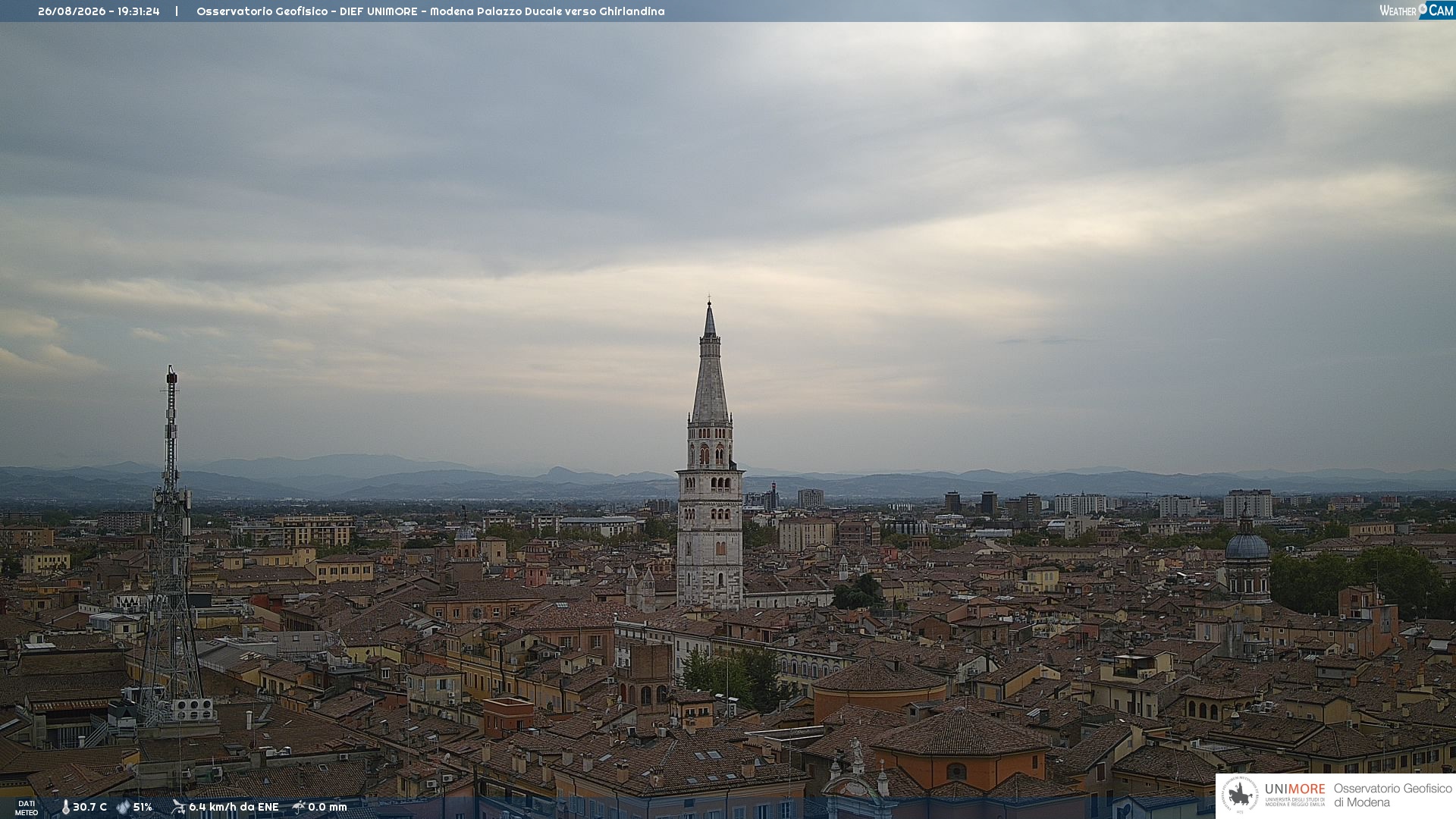Viewport: 1456px width, 819px height.
Task: Click the thermometer temperature icon
Action: [66, 807]
